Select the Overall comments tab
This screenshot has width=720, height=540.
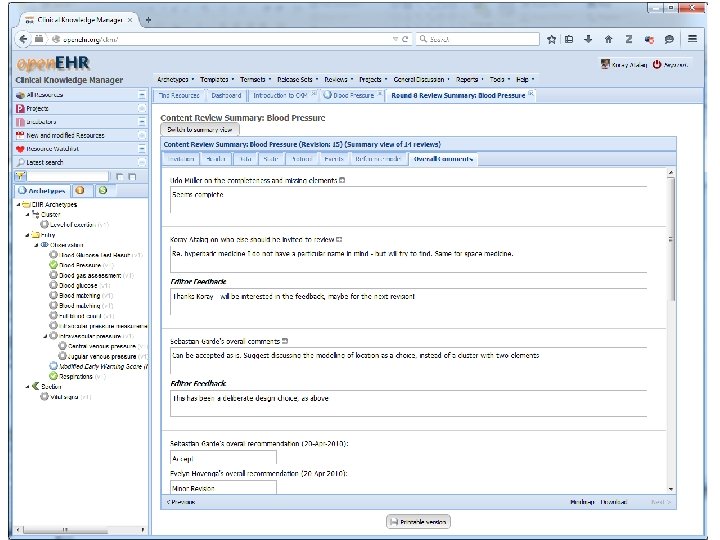click(443, 159)
